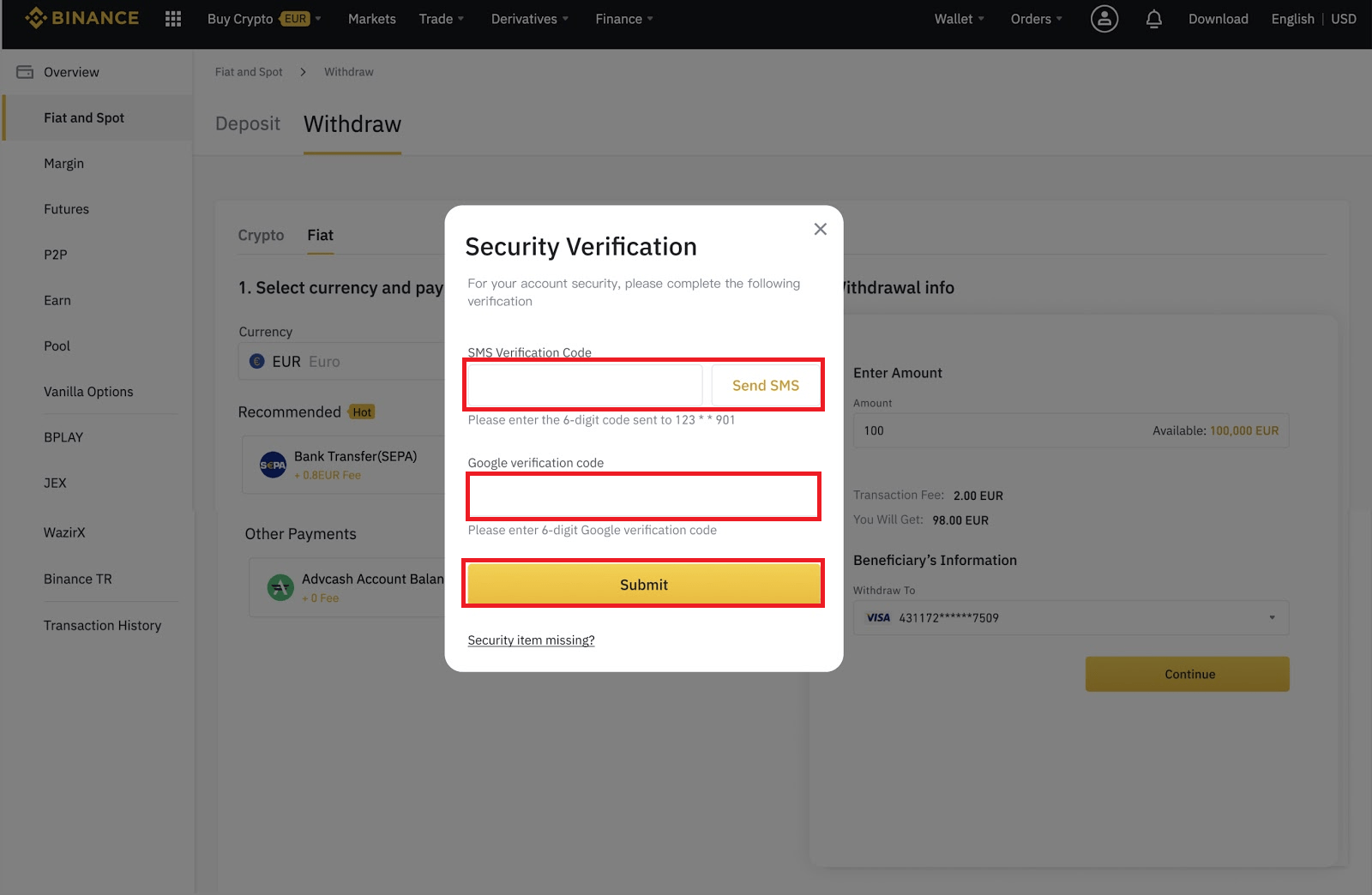
Task: Change display currency USD
Action: tap(1343, 19)
